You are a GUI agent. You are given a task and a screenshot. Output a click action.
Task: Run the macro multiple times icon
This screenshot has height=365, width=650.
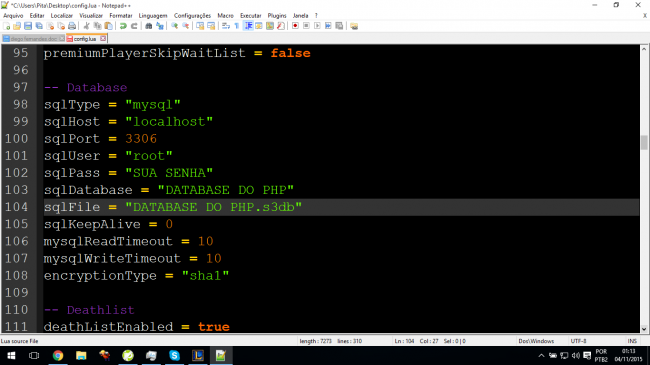(x=328, y=26)
